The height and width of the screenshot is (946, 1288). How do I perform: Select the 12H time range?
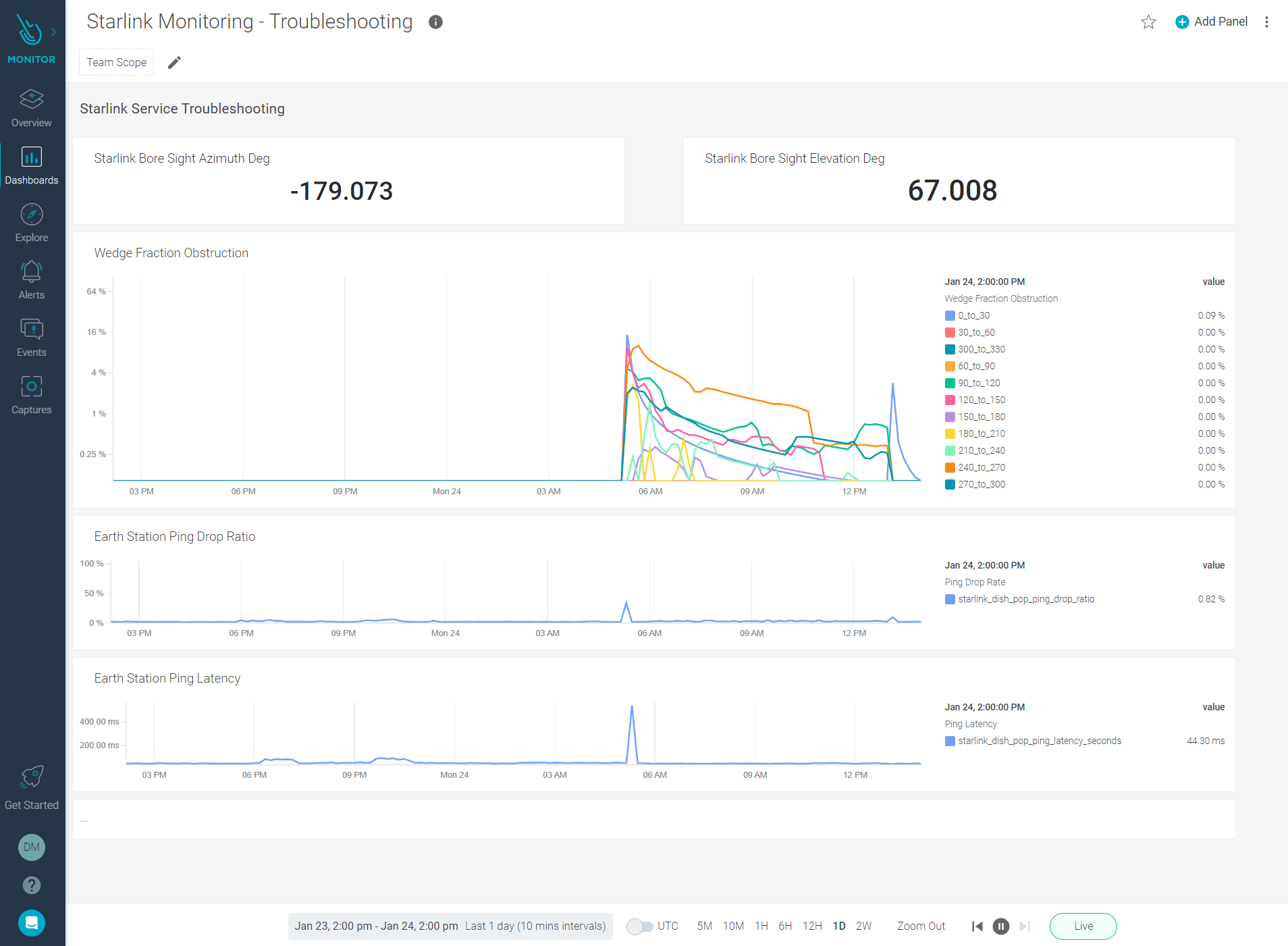[x=812, y=926]
